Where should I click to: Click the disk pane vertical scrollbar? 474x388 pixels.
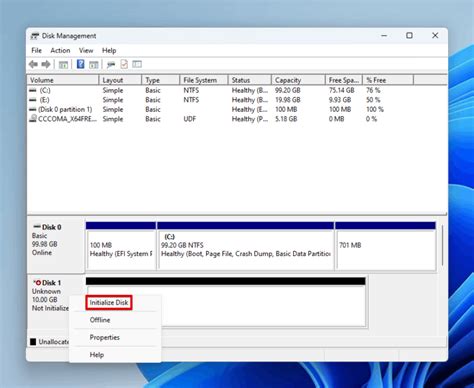pyautogui.click(x=442, y=245)
